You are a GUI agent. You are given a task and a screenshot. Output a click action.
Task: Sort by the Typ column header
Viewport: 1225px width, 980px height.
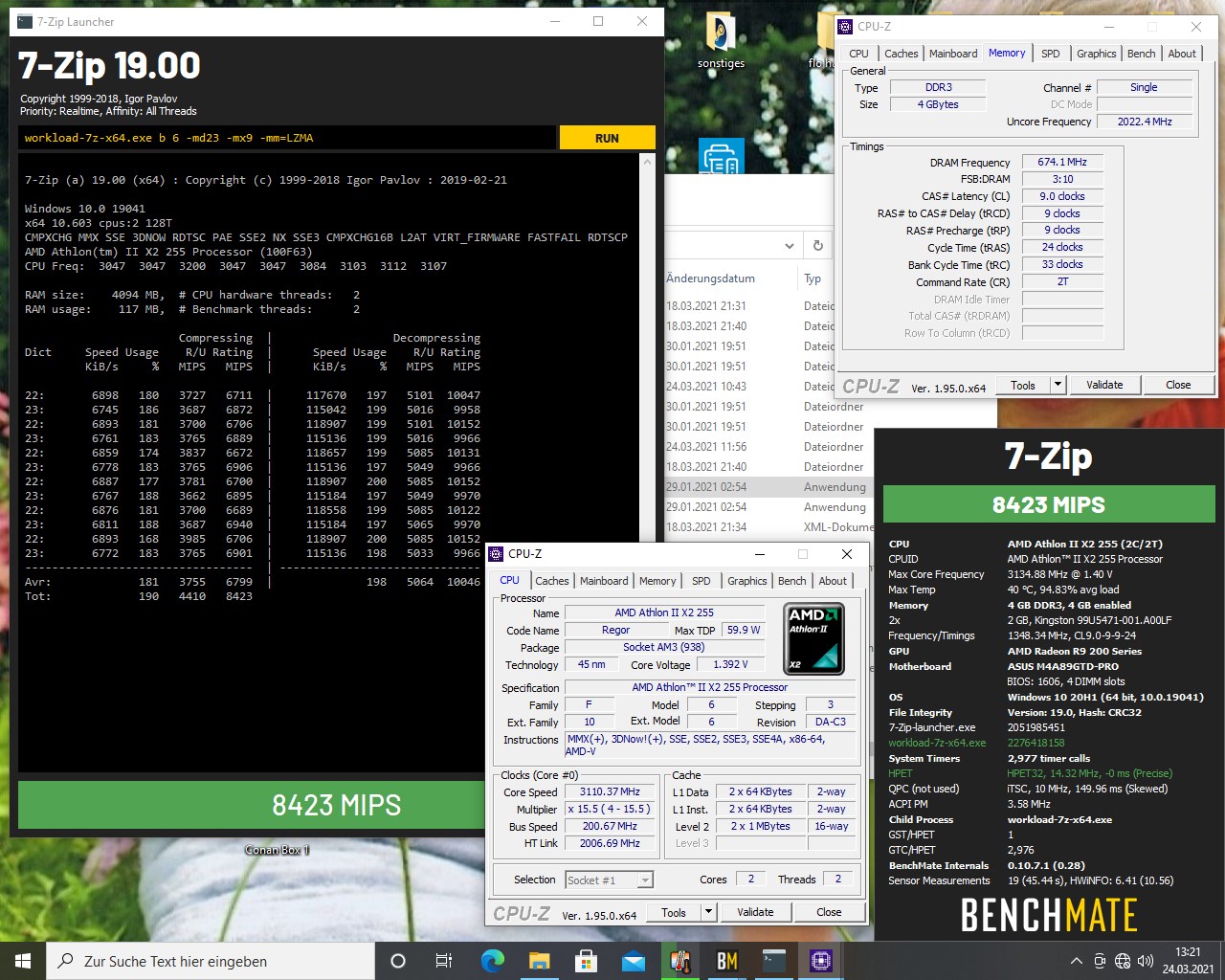point(813,278)
